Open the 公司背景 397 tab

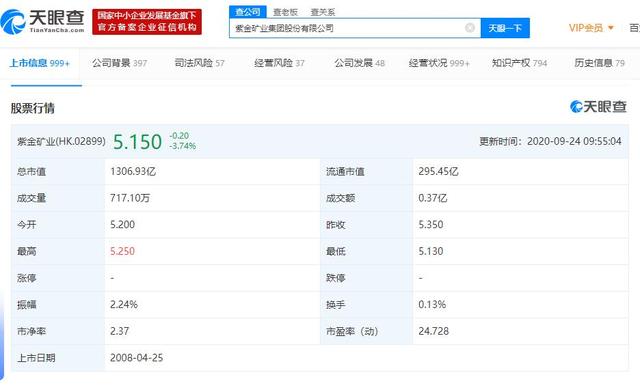(119, 63)
